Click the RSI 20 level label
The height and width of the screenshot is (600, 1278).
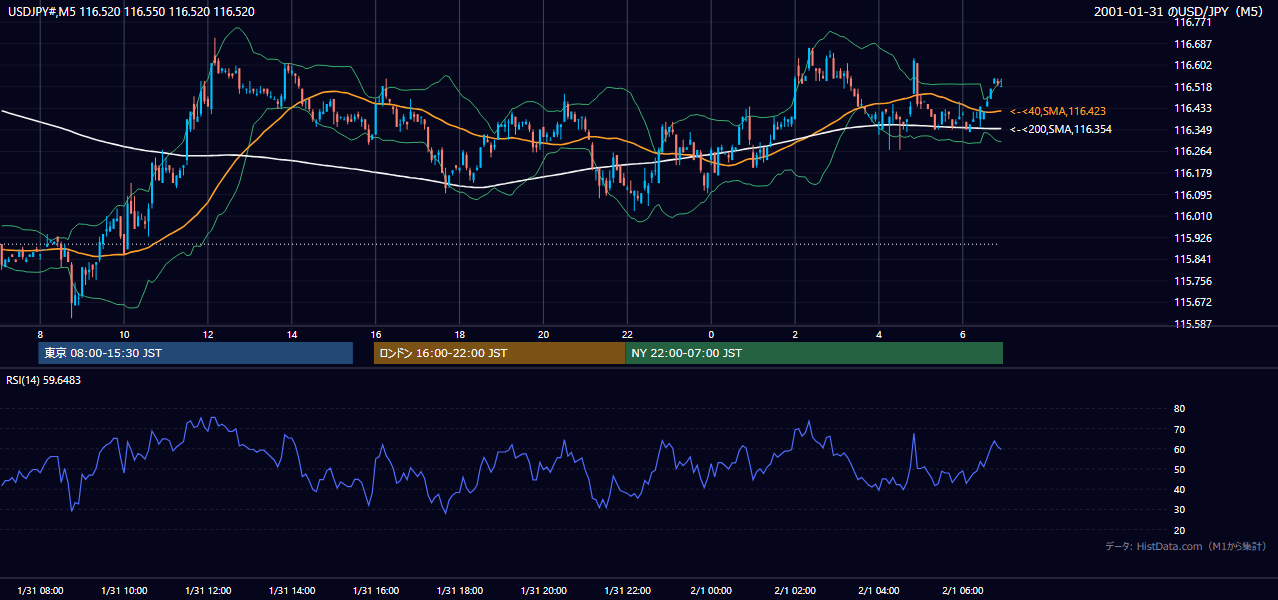(1179, 530)
